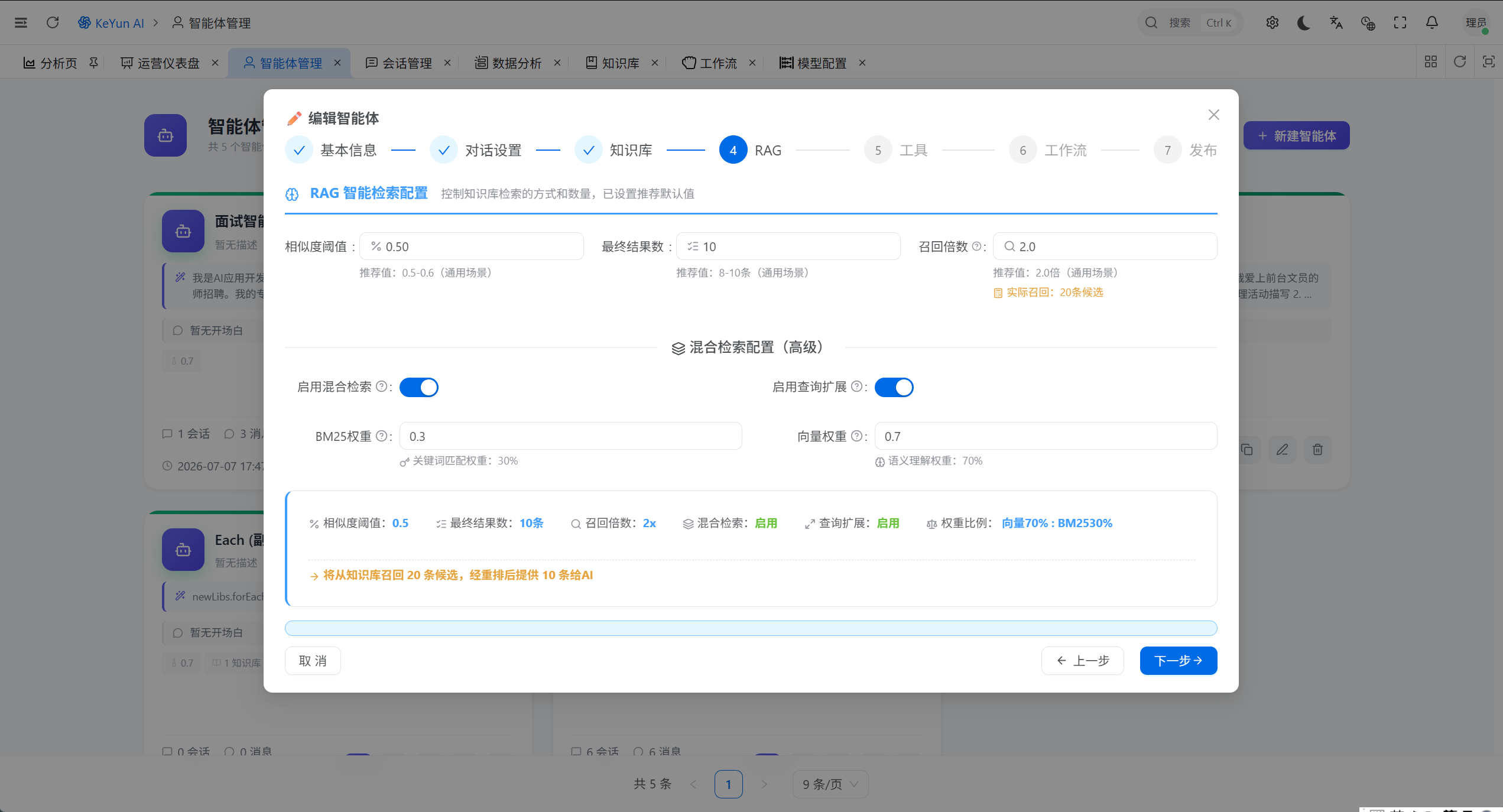Click previous page arrow in pagination
Screen dimensions: 1503x812
point(693,784)
